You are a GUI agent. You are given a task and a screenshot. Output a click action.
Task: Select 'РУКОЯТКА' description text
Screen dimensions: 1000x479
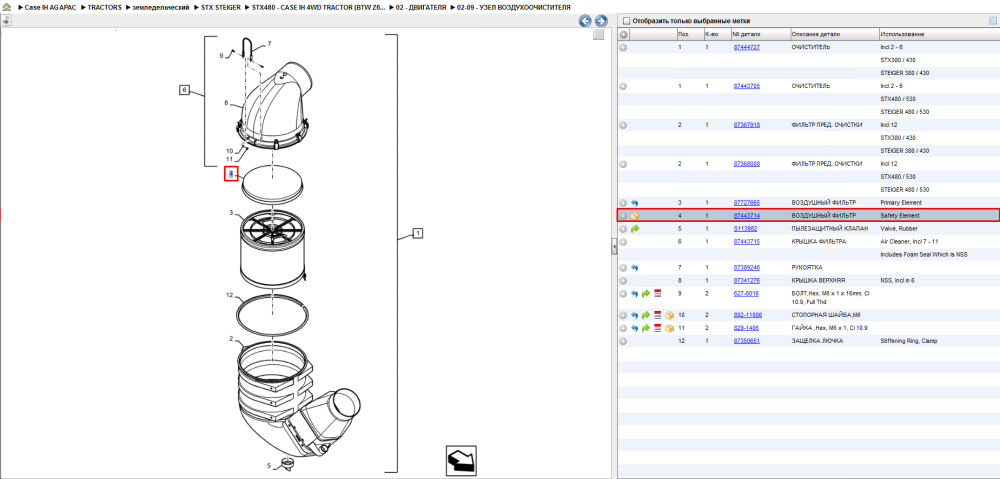click(807, 268)
